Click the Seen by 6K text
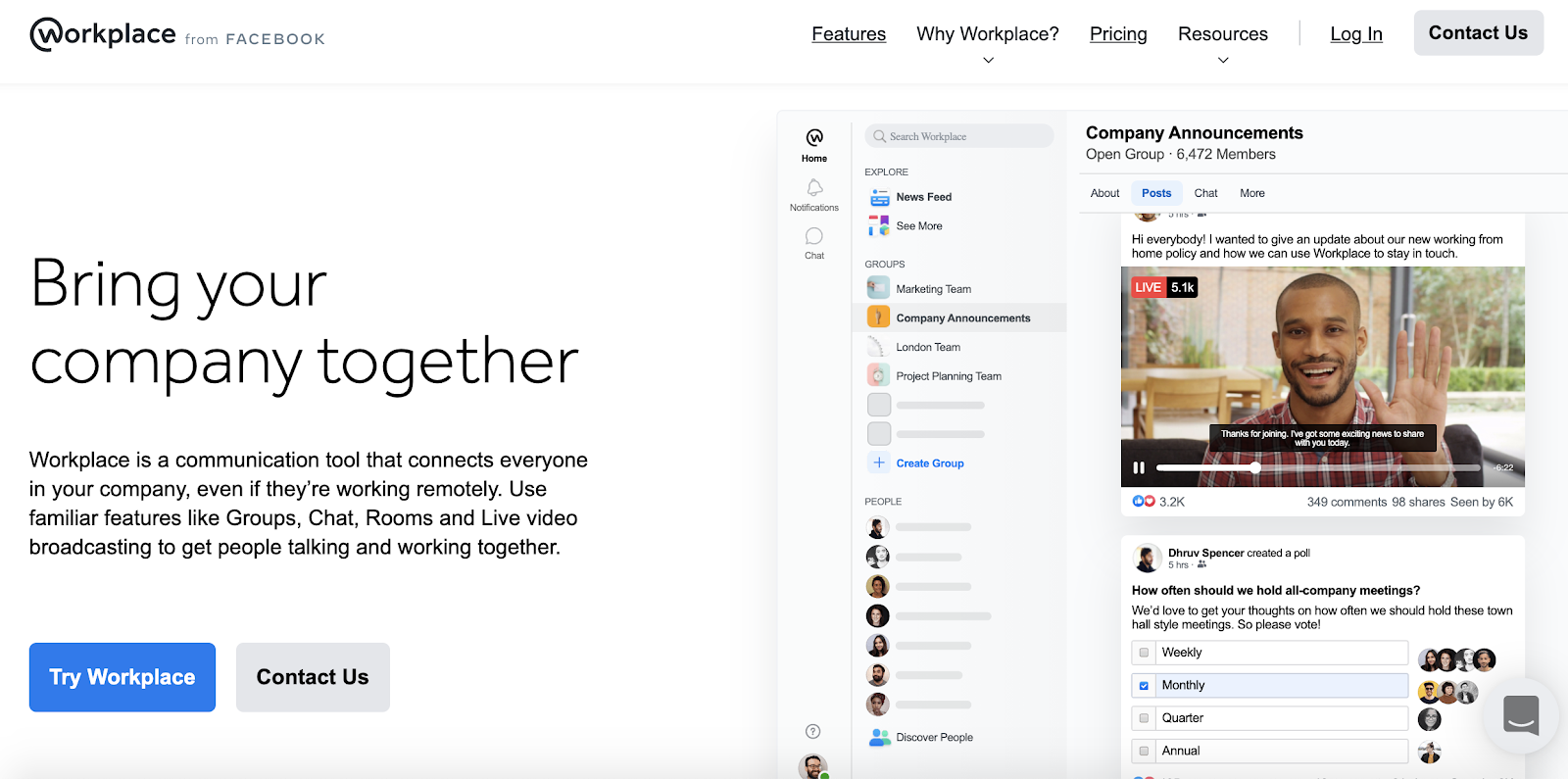1568x779 pixels. pyautogui.click(x=1482, y=502)
